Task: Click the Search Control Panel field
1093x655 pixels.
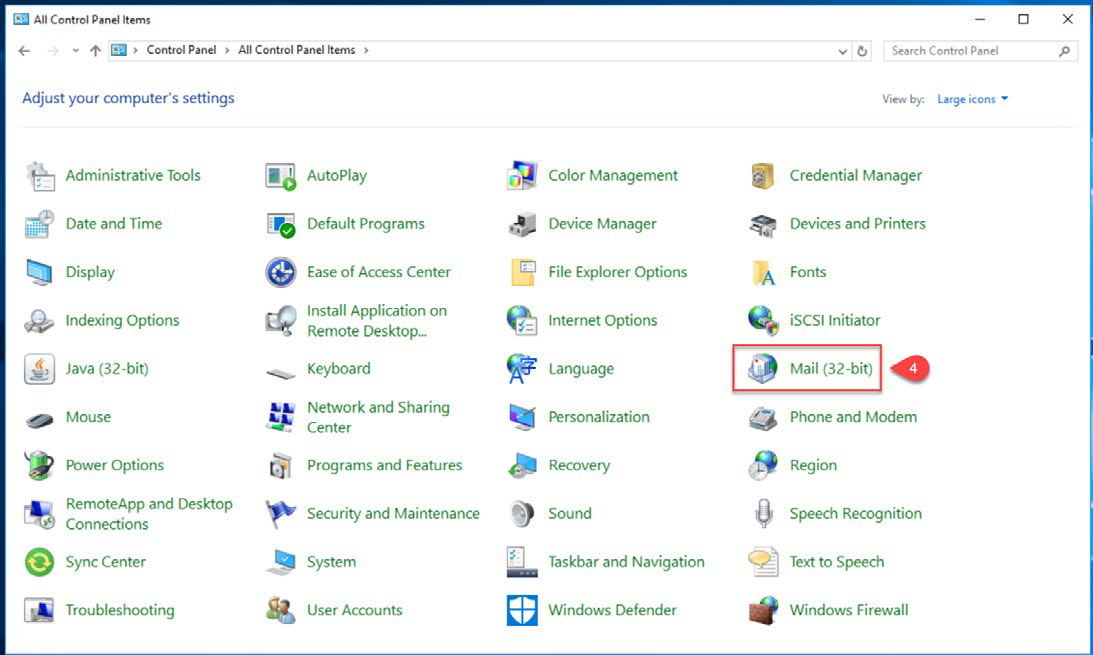Action: 970,51
